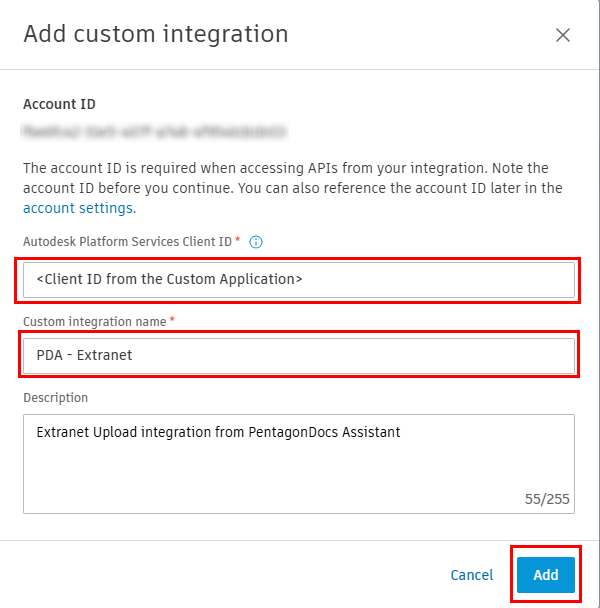Click the info icon beside Client ID label
Viewport: 600px width, 608px height.
[256, 242]
